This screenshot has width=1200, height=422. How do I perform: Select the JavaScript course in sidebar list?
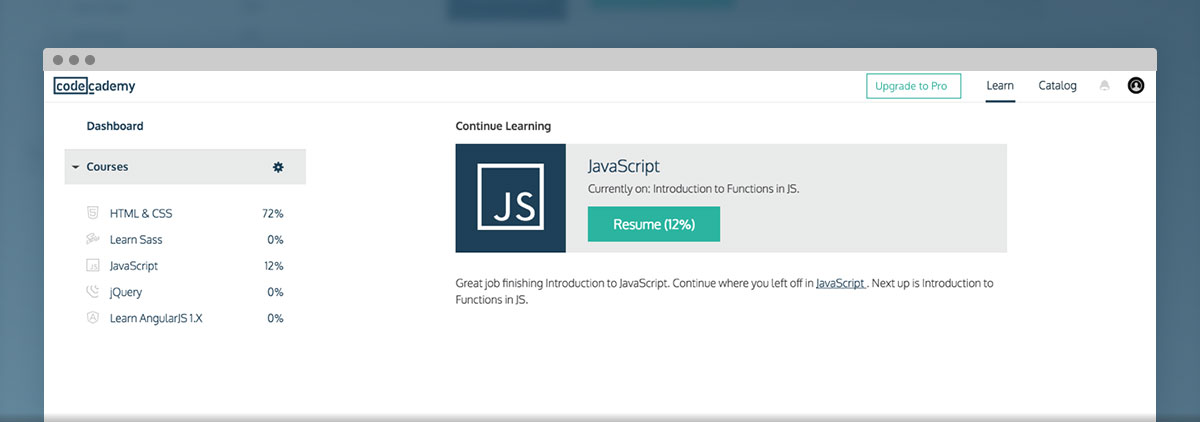134,266
